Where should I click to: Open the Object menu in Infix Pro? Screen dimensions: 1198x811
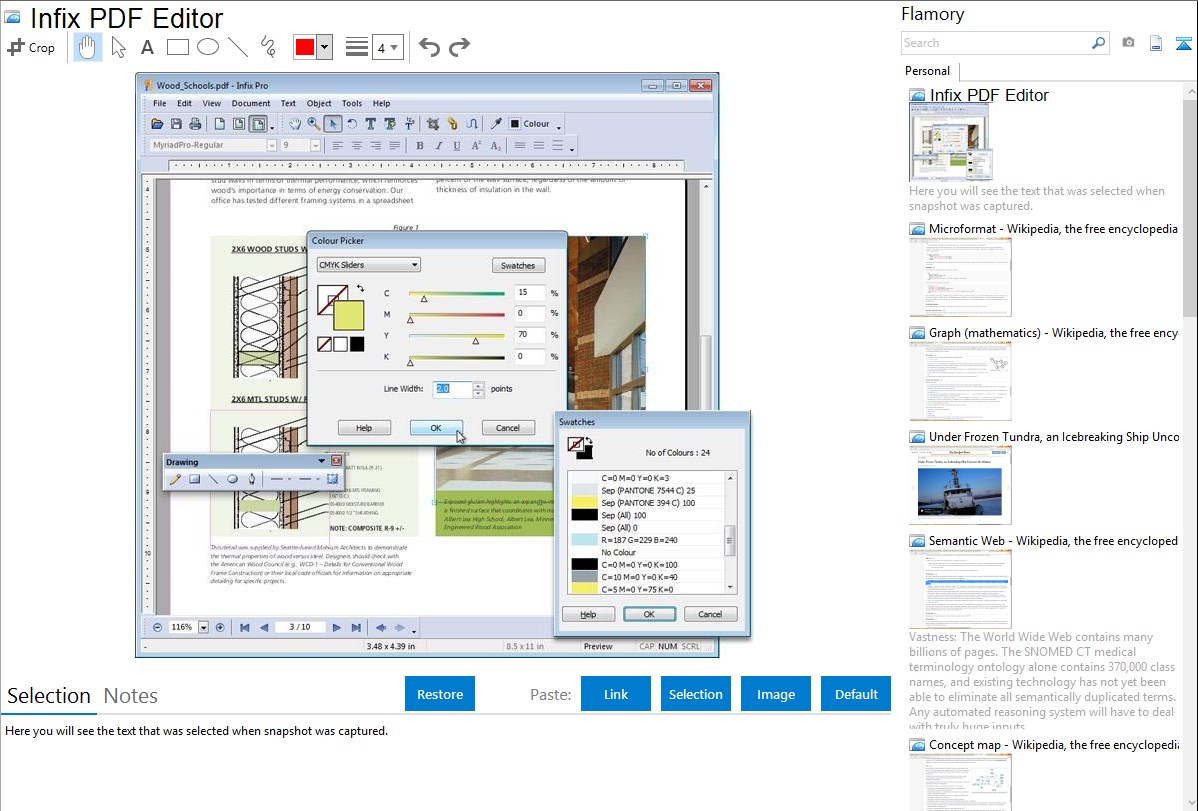click(x=319, y=103)
